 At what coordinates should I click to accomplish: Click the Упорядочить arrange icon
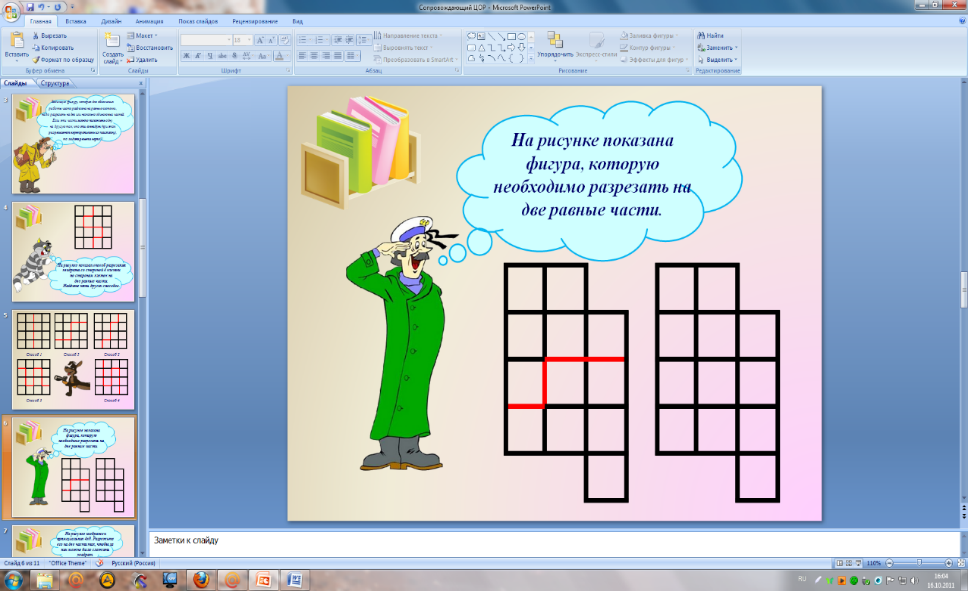point(555,40)
